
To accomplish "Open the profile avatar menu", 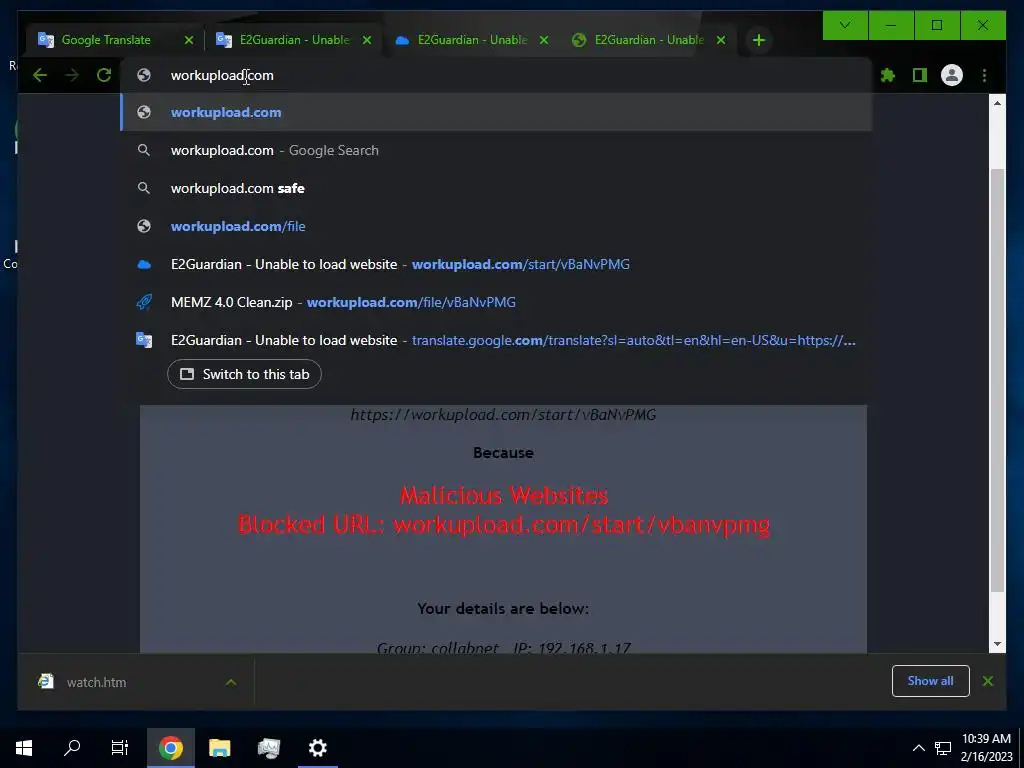I will (952, 76).
